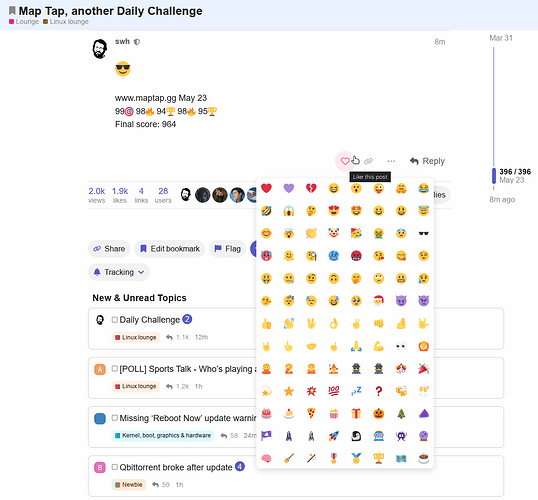538x500 pixels.
Task: Check the Daily Challenge topic checkbox
Action: click(x=115, y=320)
